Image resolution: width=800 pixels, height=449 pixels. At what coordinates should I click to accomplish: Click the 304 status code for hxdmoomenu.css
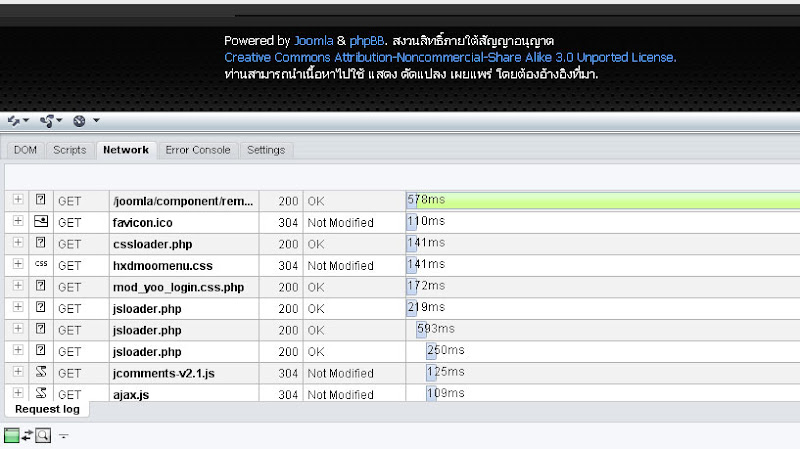click(288, 266)
